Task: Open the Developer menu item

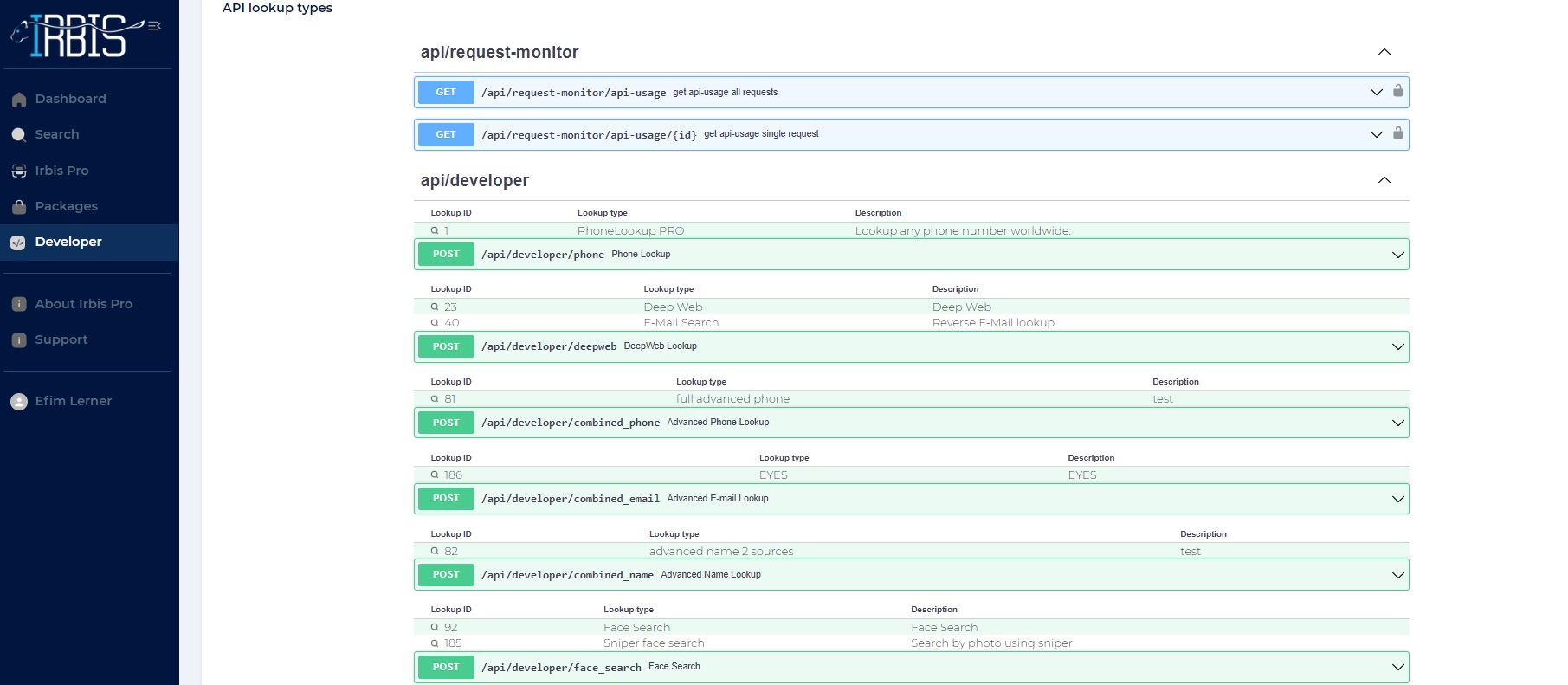Action: point(68,242)
